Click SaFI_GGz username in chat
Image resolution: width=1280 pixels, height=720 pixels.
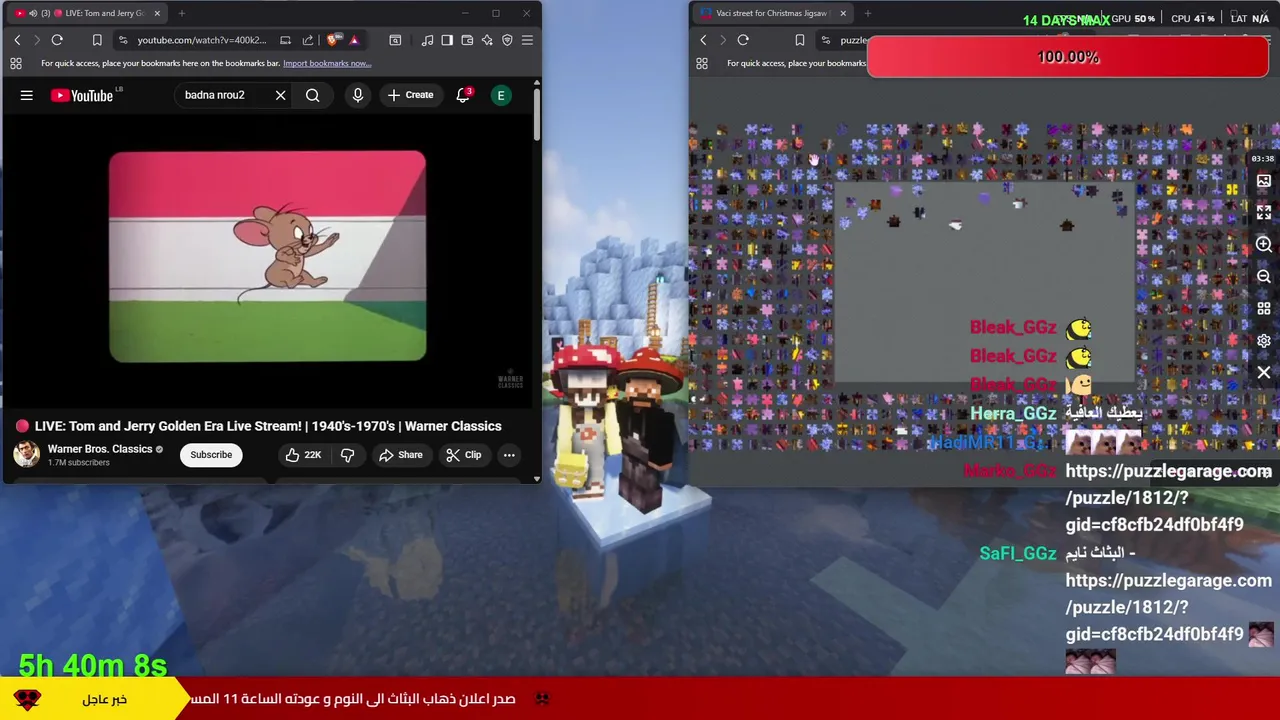click(x=1018, y=553)
